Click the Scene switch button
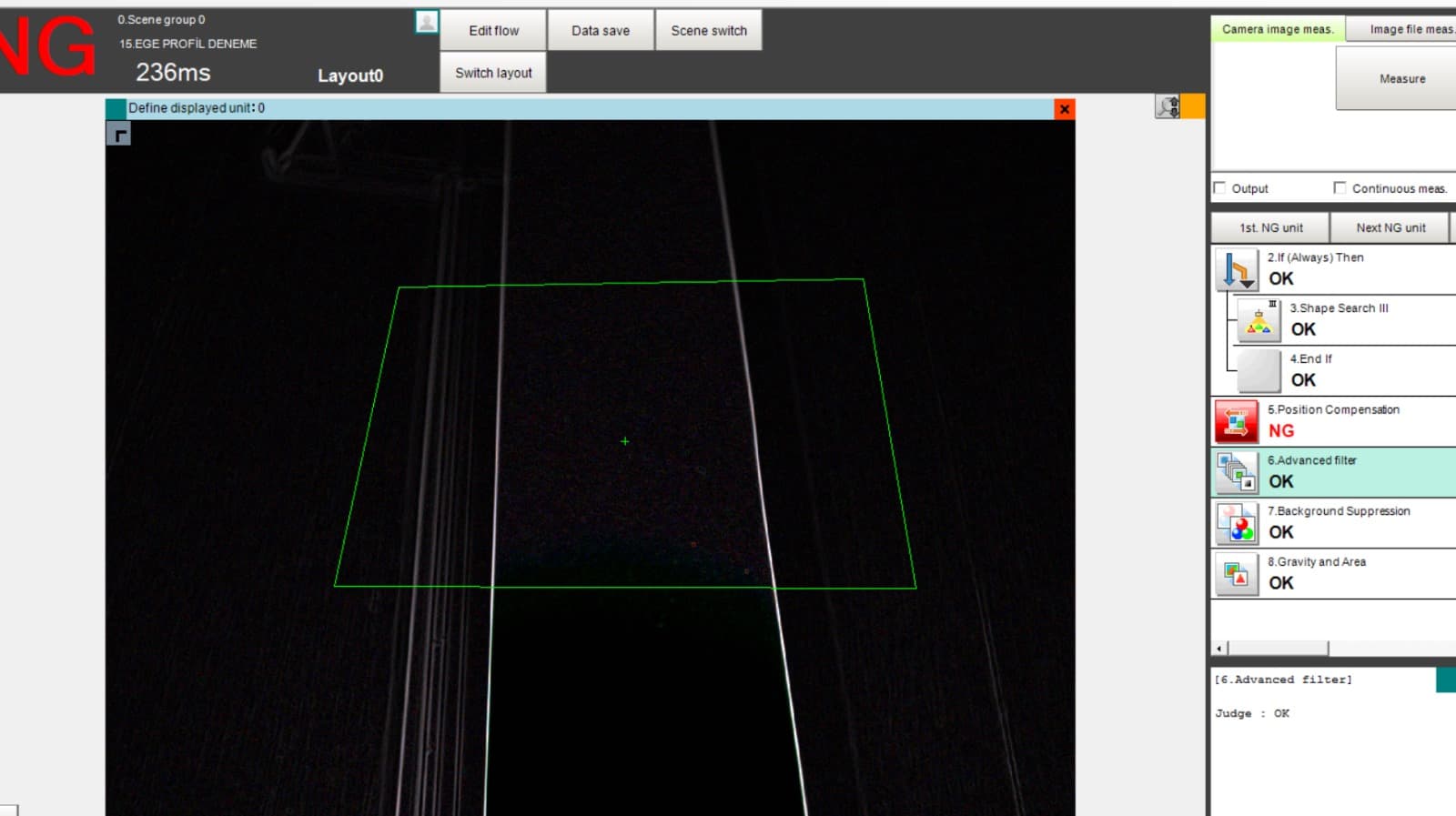The height and width of the screenshot is (816, 1456). tap(709, 30)
